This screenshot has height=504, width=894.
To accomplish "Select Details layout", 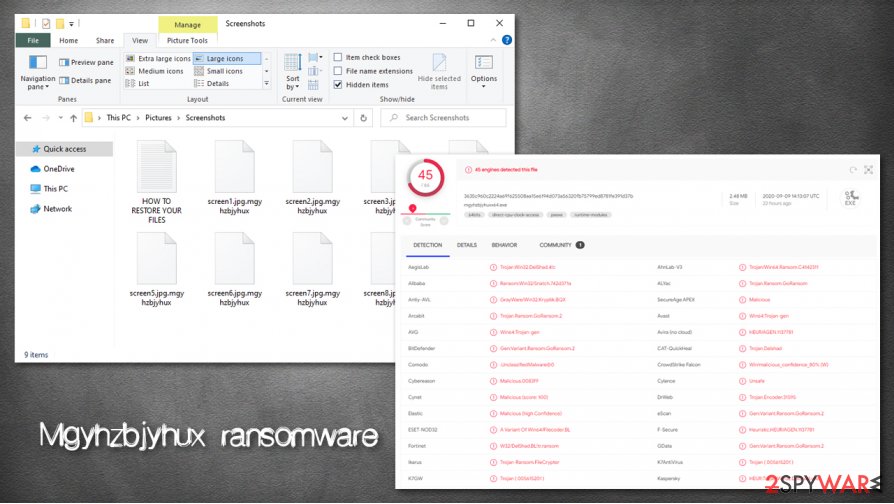I will pos(212,83).
